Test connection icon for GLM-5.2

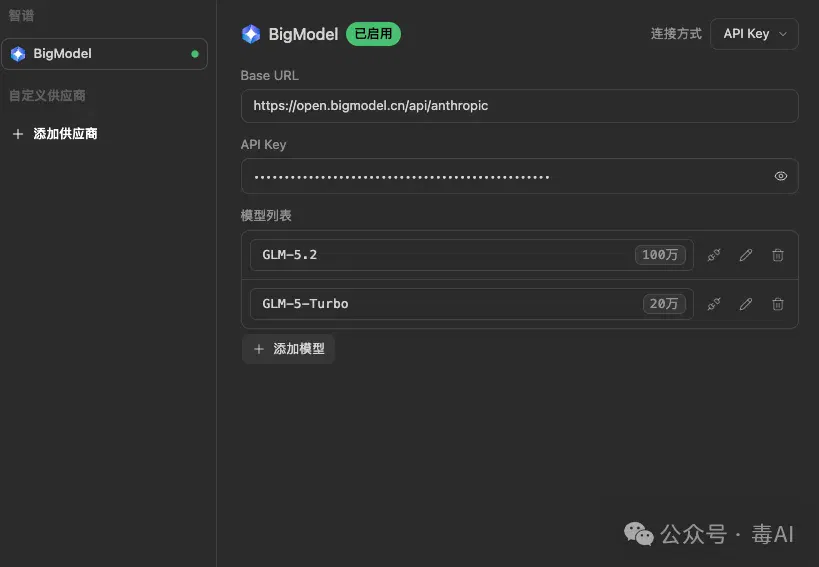pos(713,255)
